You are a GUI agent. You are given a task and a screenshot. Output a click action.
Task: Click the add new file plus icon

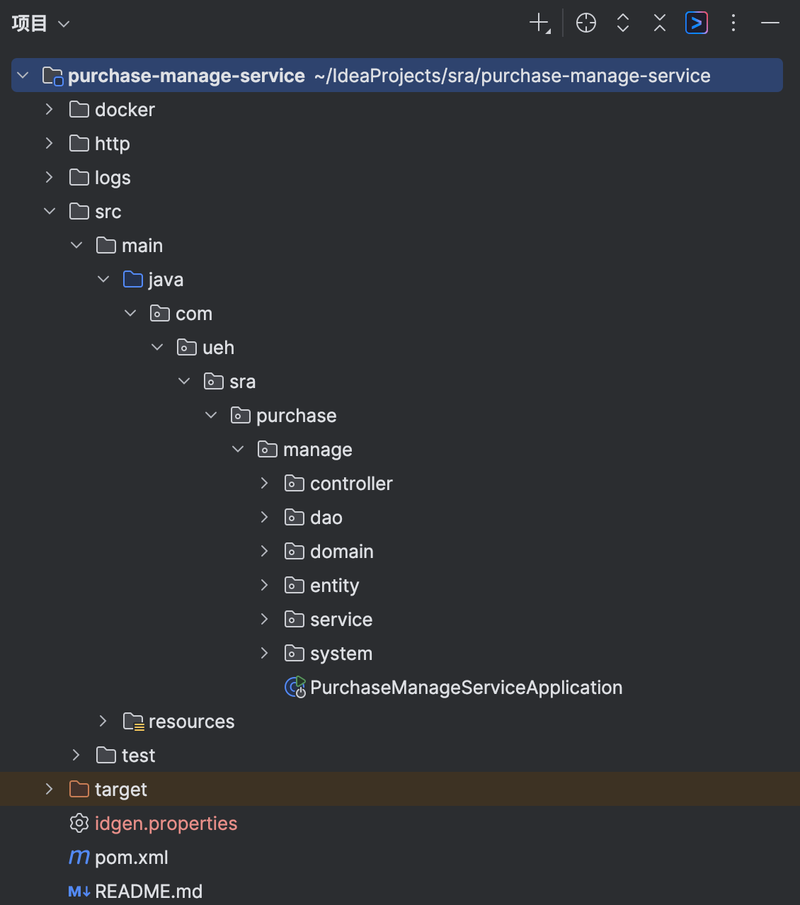540,23
